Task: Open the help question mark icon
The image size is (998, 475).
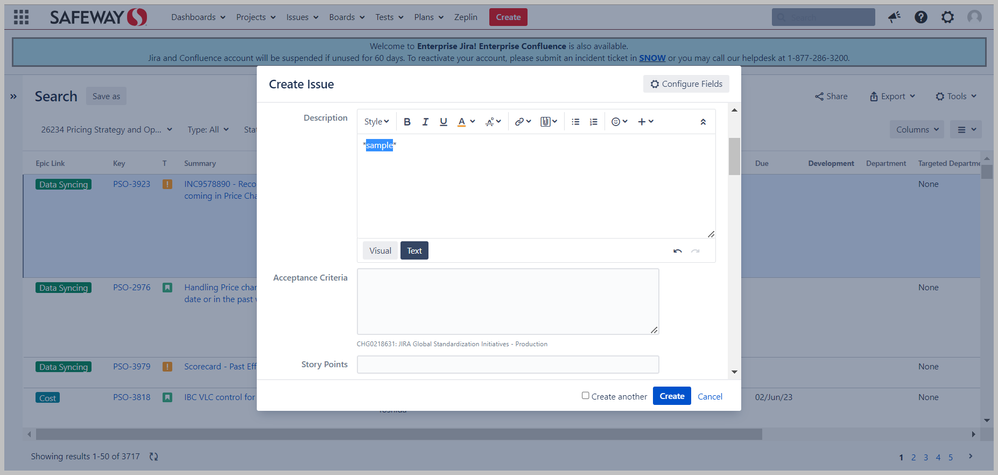Action: (x=921, y=17)
